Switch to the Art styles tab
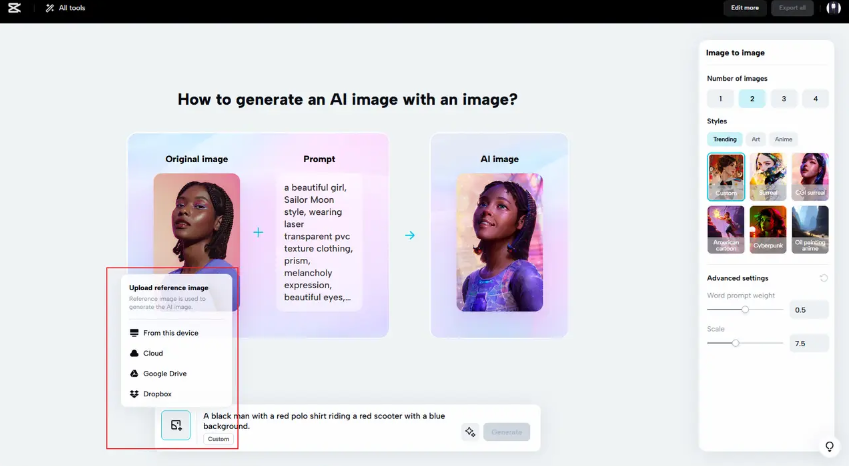The height and width of the screenshot is (466, 849). pos(755,139)
